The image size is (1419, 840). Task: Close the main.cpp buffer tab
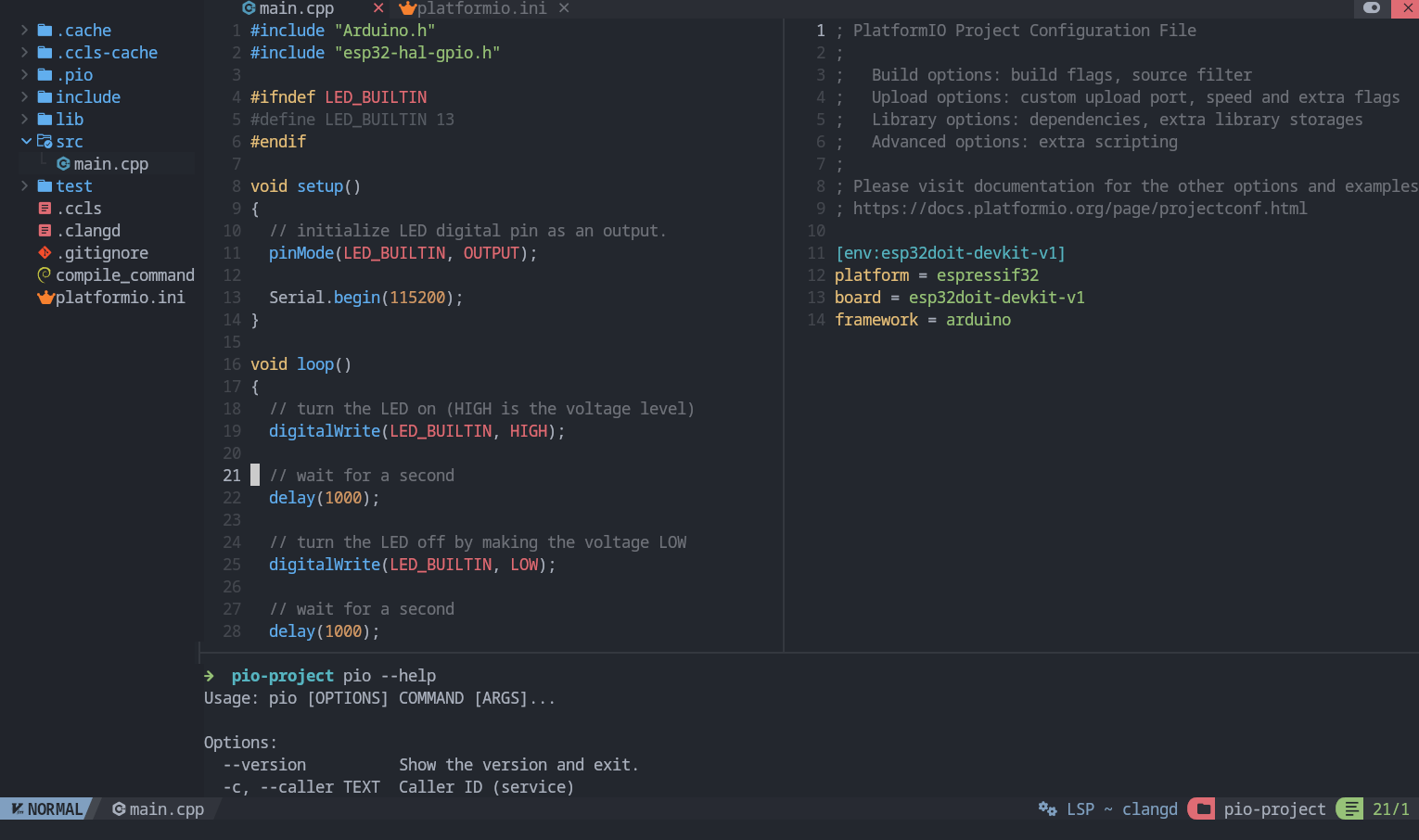(x=378, y=8)
